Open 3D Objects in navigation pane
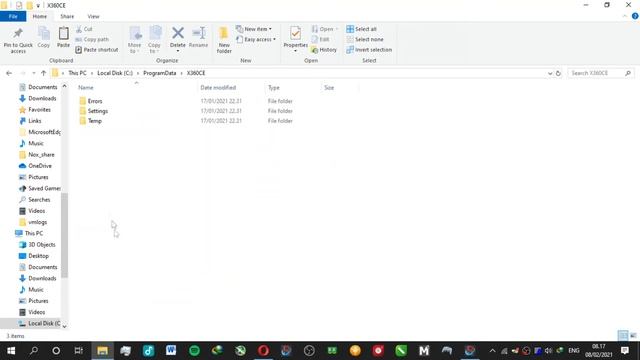The width and height of the screenshot is (640, 360). 37,245
